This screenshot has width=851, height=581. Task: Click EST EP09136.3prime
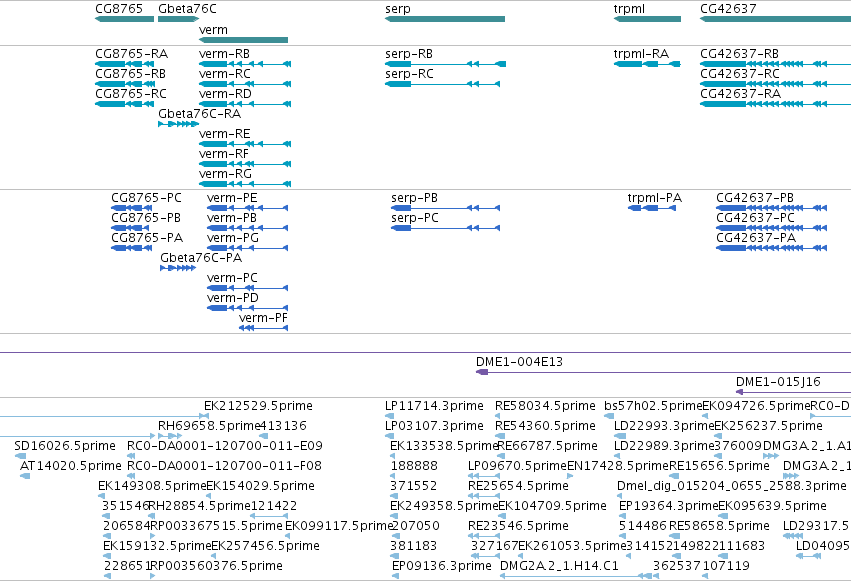[x=442, y=566]
